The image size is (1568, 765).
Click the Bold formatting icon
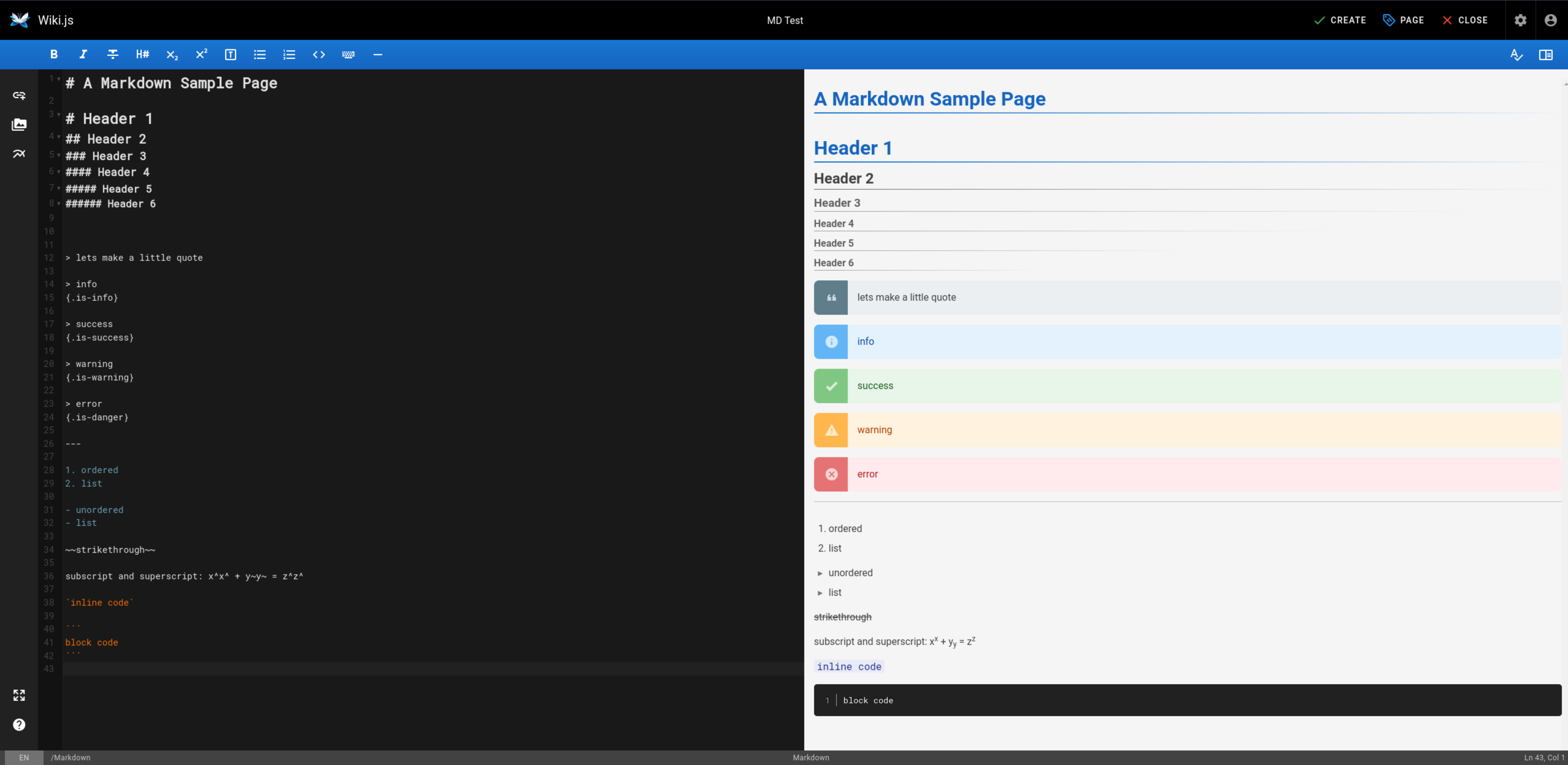(x=53, y=54)
